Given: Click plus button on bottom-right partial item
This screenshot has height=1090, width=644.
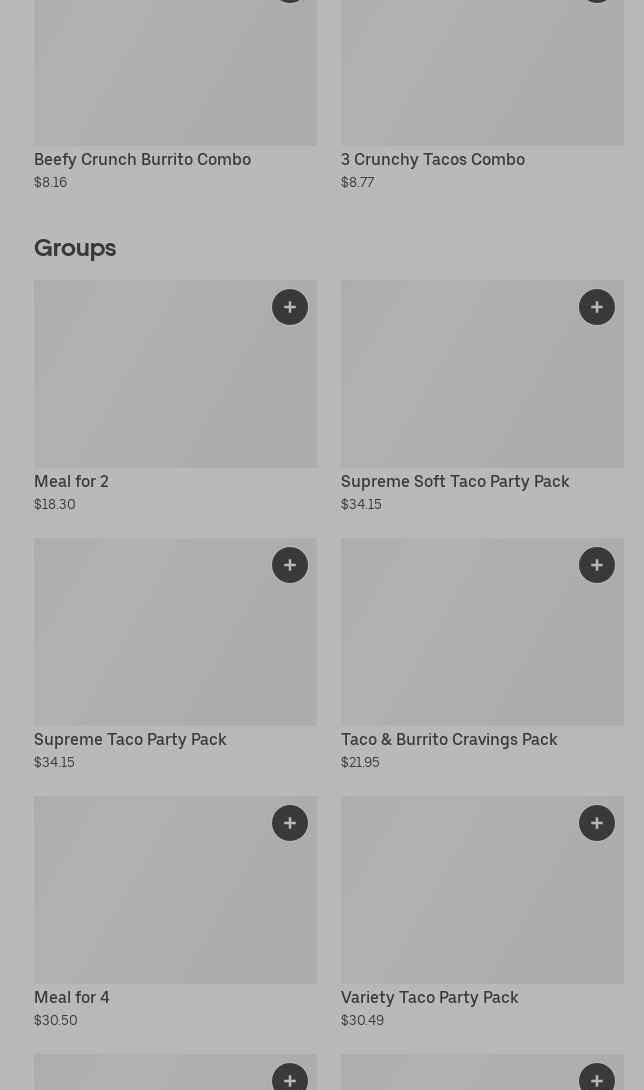Looking at the screenshot, I should click(597, 1078).
